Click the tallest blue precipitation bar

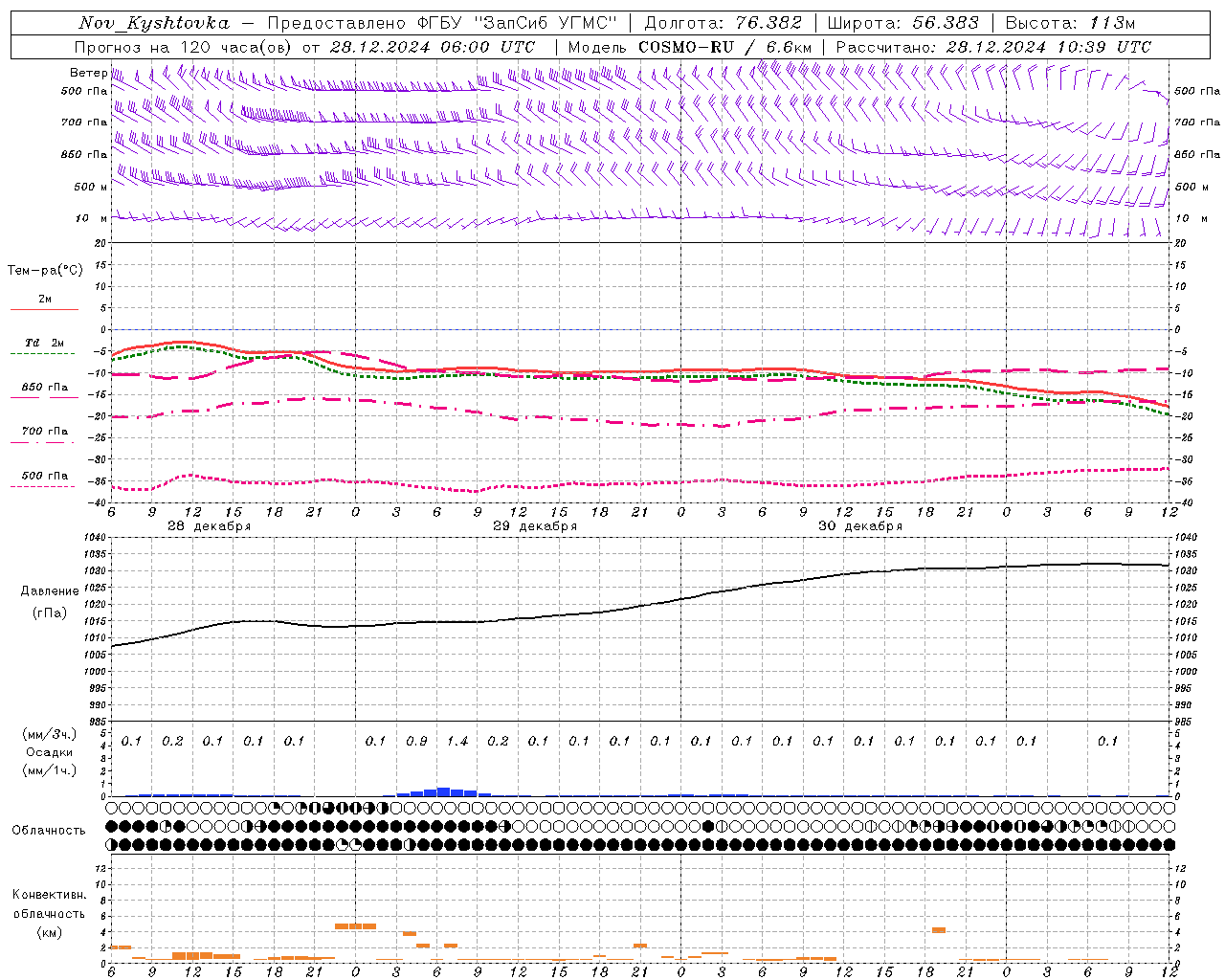point(443,791)
